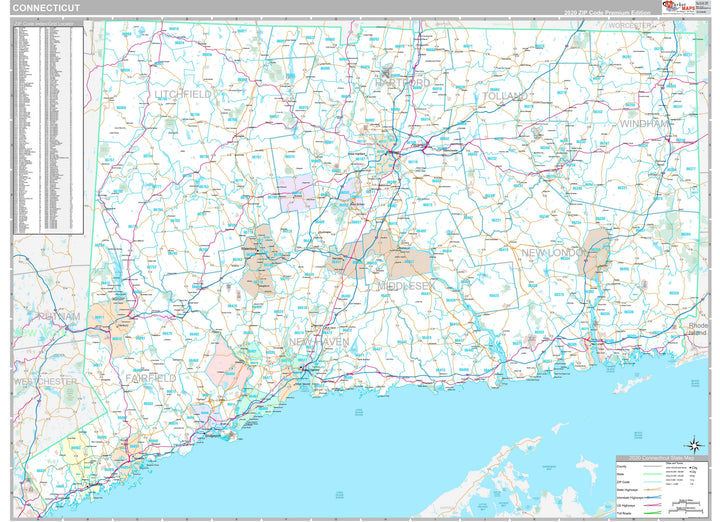Click the 2020 Connecticut State Map legend title

[x=662, y=458]
